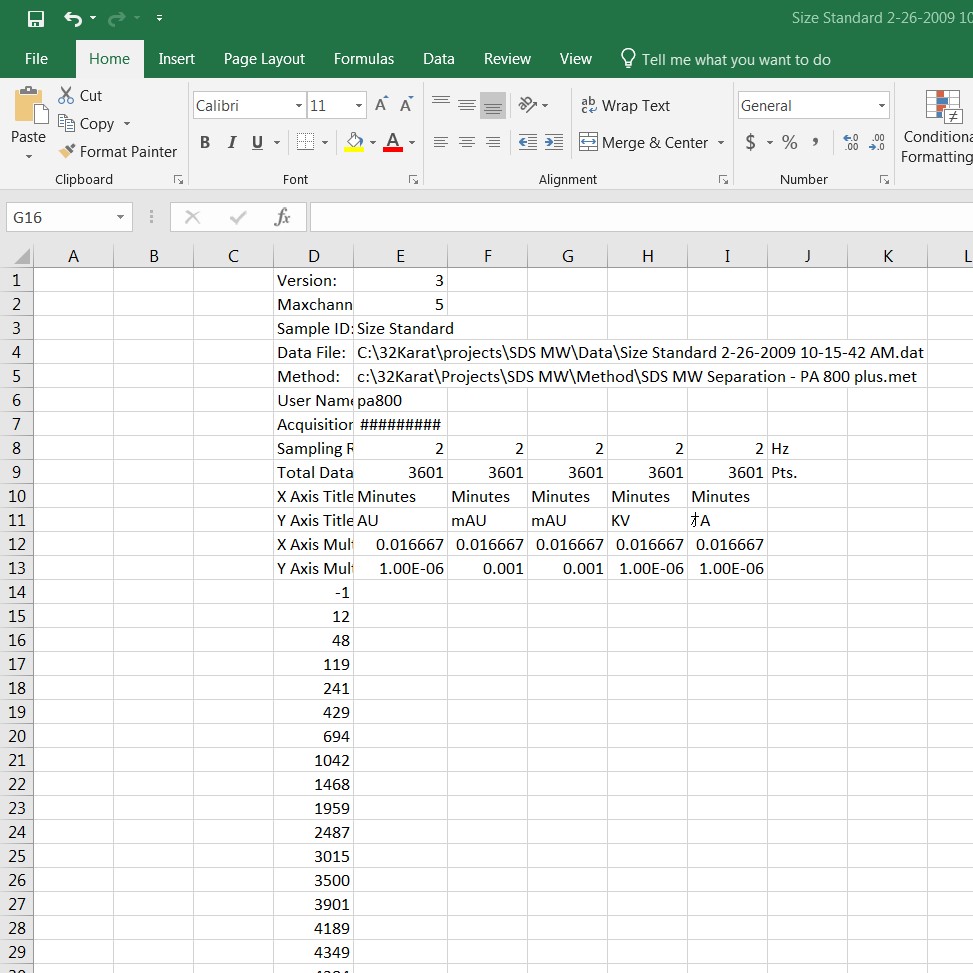Align text to the left
Screen dimensions: 973x973
coord(441,143)
